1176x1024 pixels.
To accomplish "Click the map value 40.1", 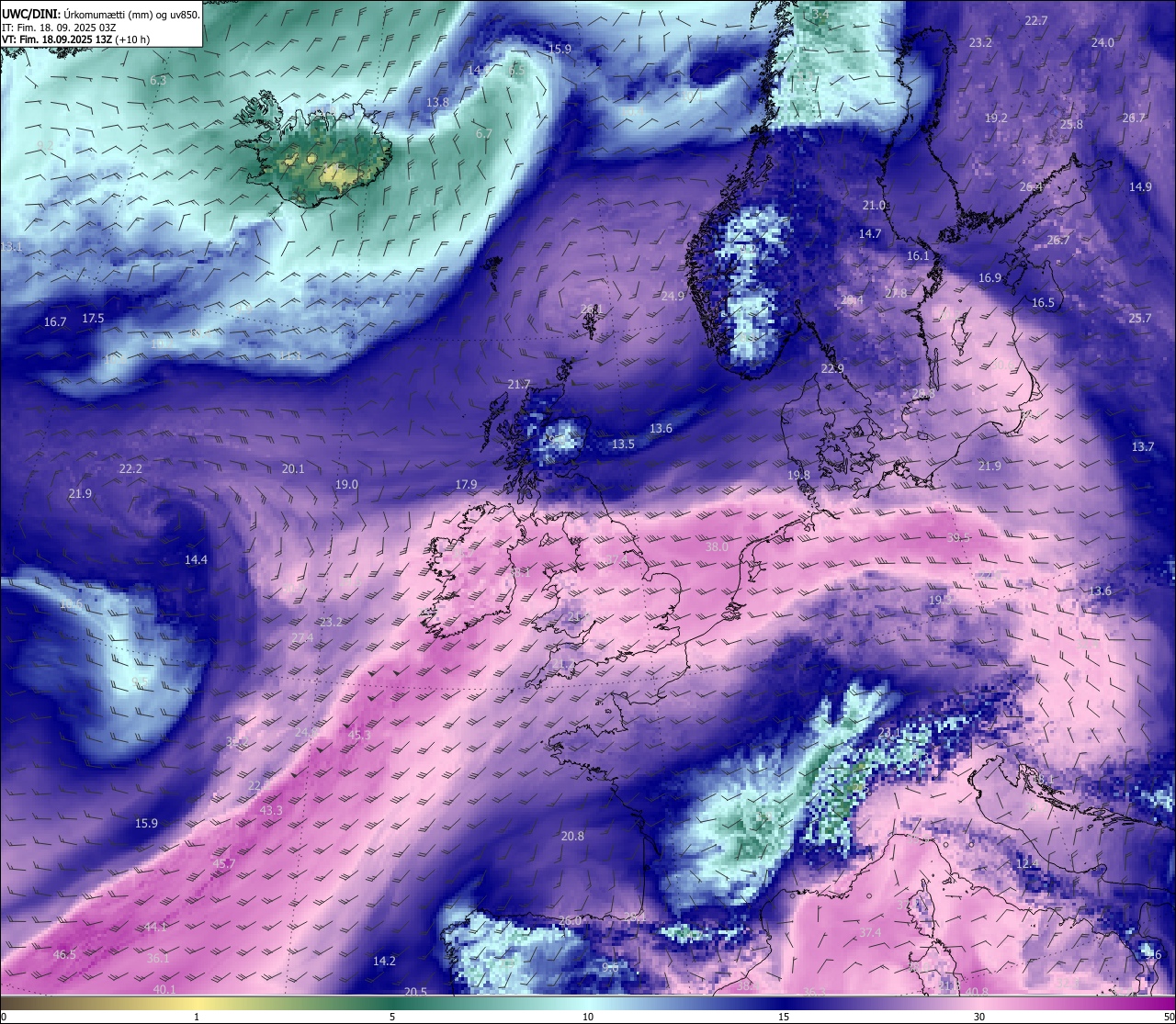I will [x=164, y=989].
